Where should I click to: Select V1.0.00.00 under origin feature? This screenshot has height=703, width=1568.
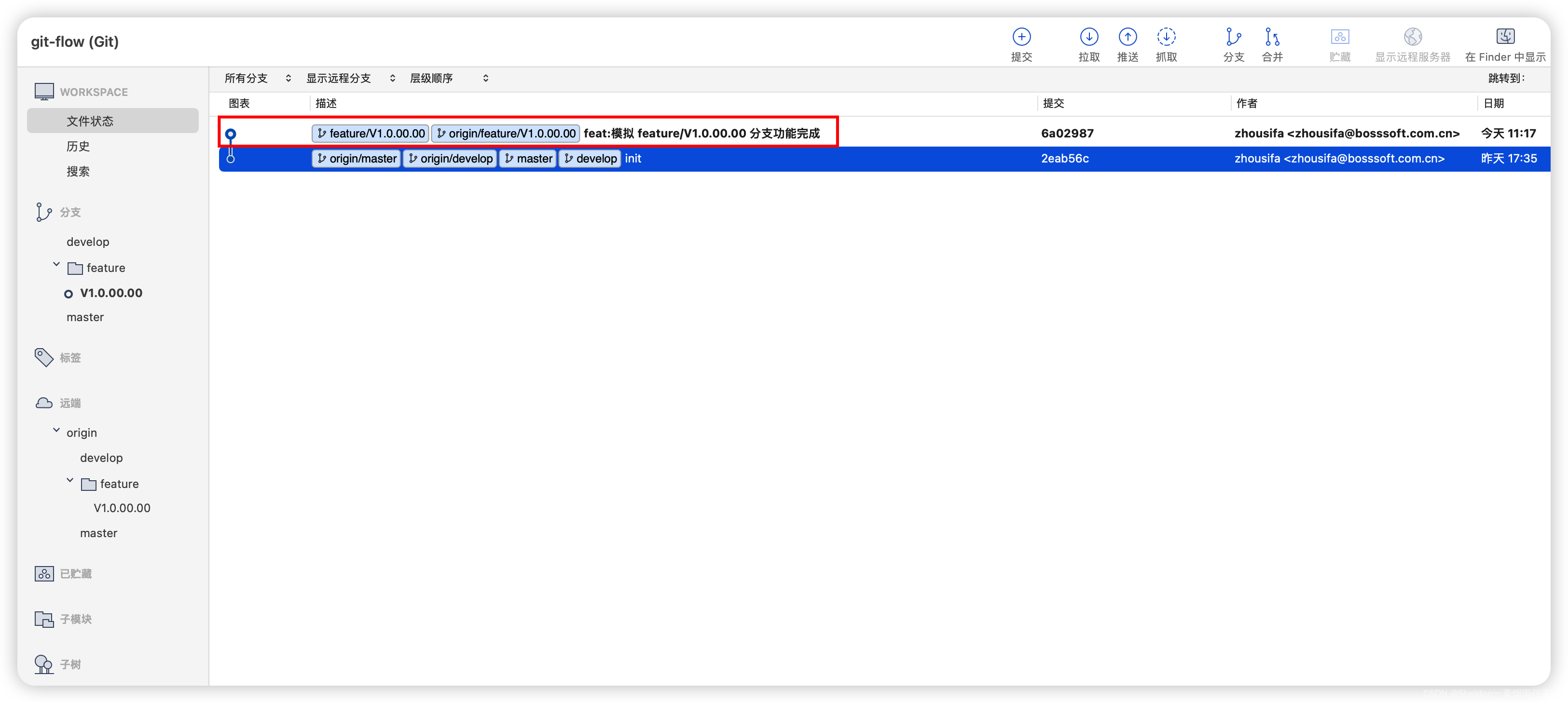122,508
